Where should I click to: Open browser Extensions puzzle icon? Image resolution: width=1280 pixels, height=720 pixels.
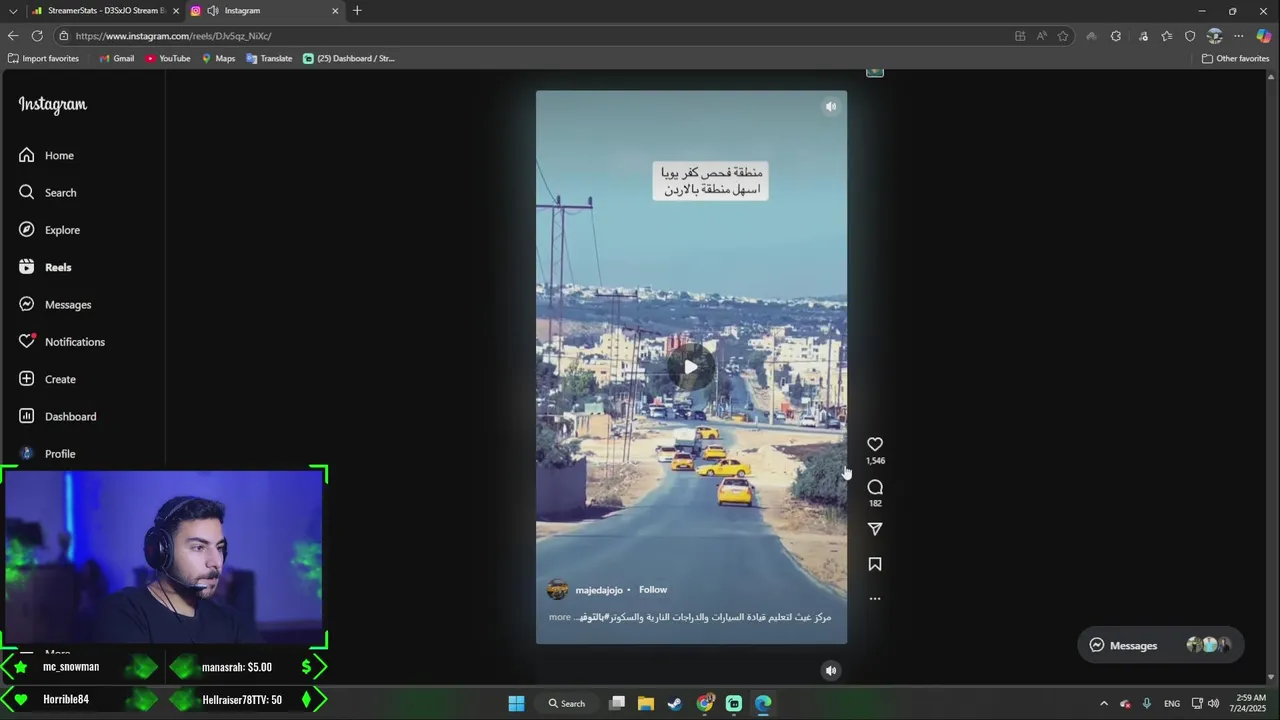point(1116,36)
